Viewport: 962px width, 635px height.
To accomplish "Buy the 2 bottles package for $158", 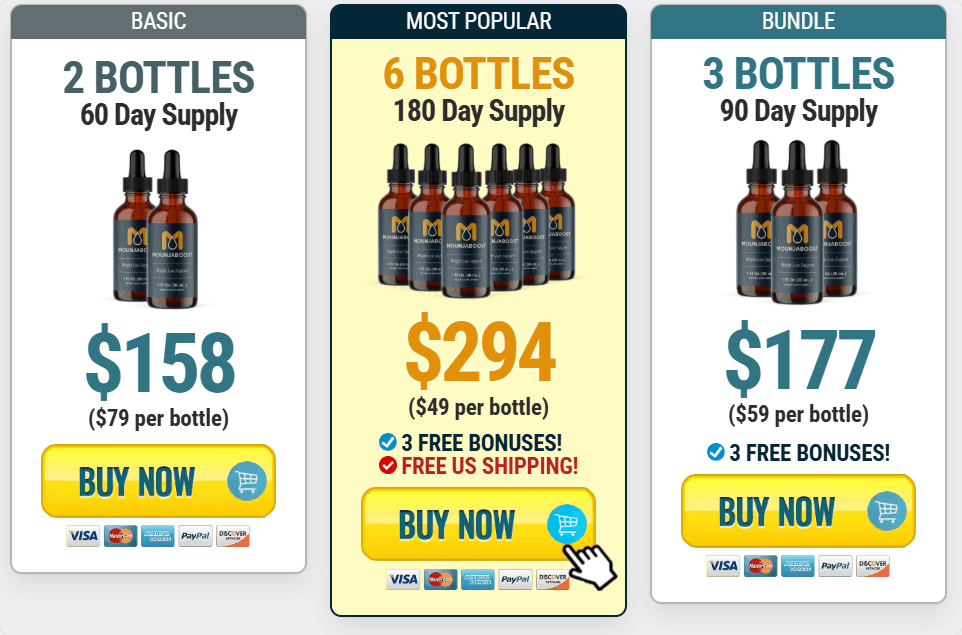I will tap(158, 481).
